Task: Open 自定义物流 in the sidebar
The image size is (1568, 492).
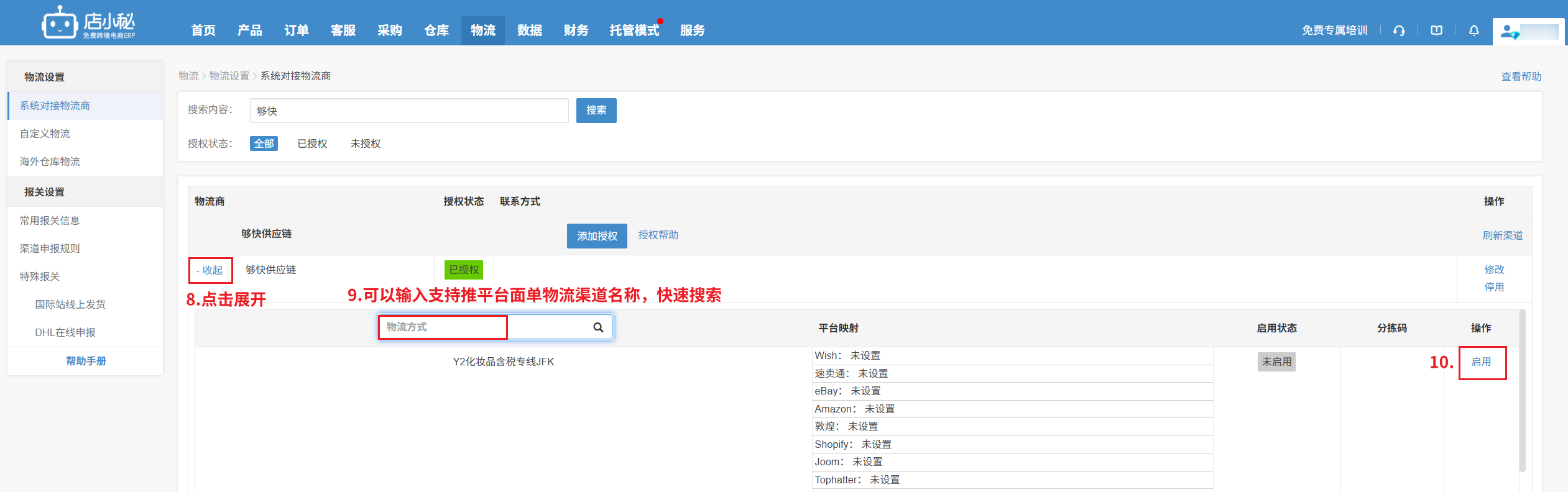Action: [45, 134]
